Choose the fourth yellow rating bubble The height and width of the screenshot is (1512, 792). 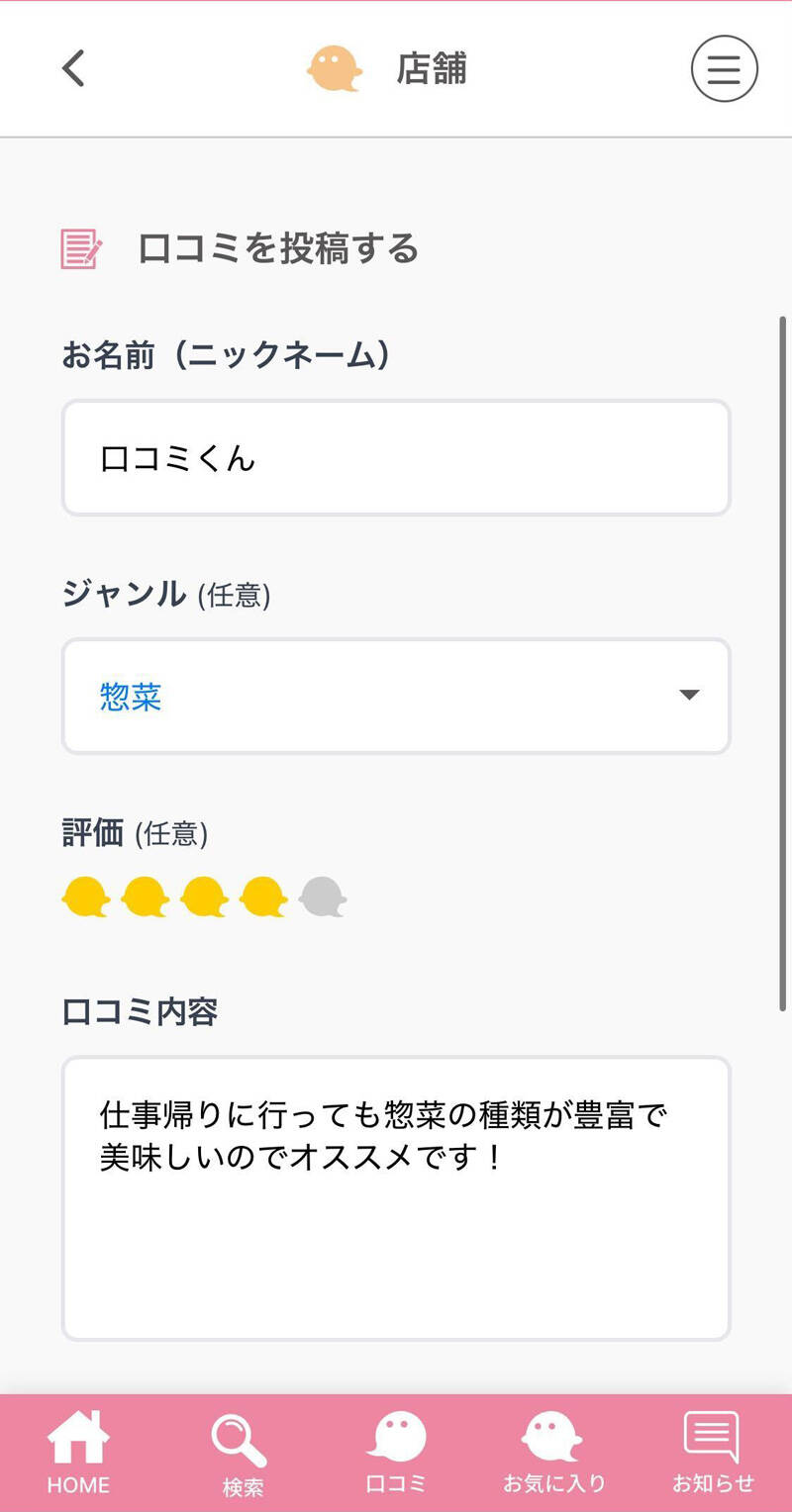(x=264, y=898)
